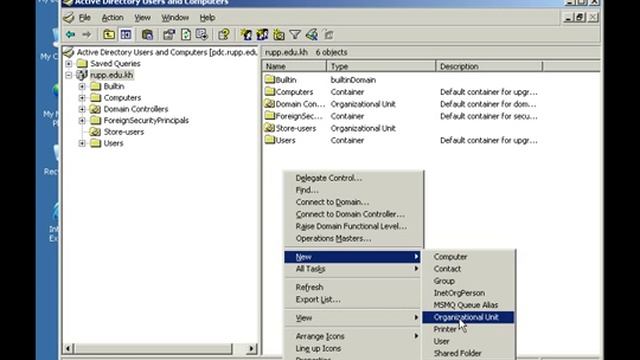Select Raise Domain Functional Level...

pyautogui.click(x=353, y=226)
